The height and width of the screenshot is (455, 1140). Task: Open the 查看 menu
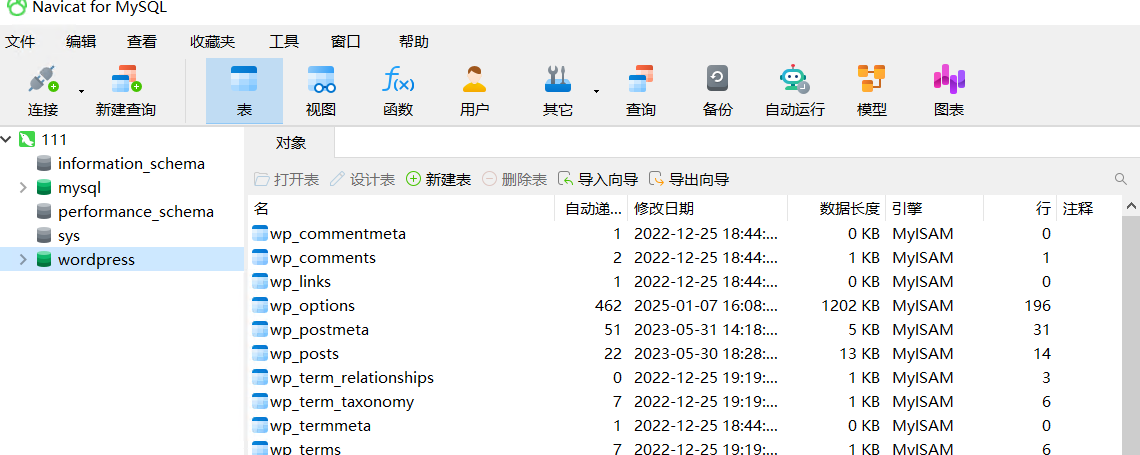click(x=142, y=41)
